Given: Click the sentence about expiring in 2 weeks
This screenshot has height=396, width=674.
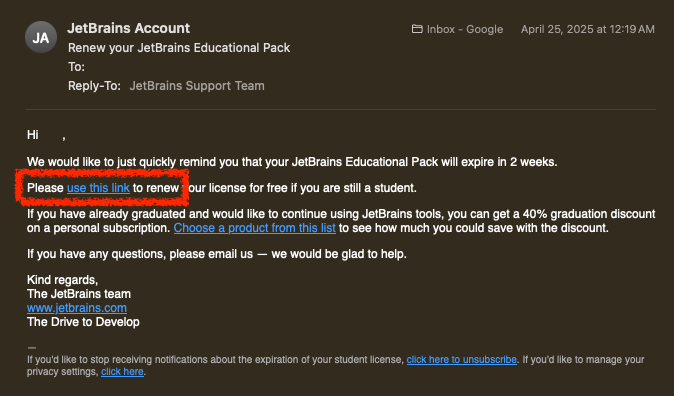Looking at the screenshot, I should [x=292, y=162].
